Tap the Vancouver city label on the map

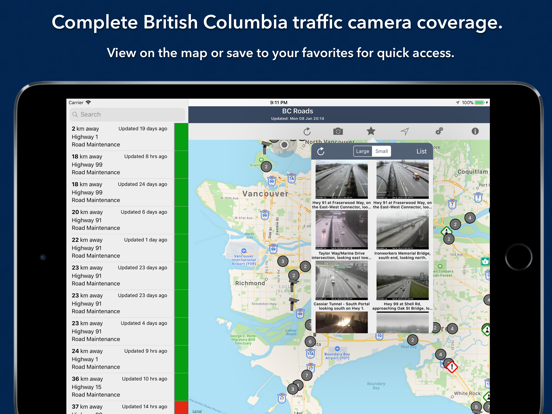pyautogui.click(x=265, y=194)
